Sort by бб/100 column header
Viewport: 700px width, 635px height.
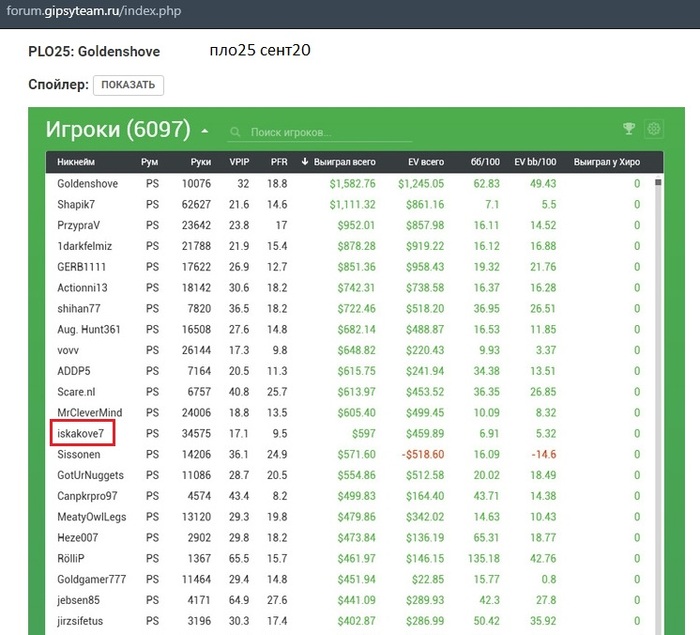click(x=485, y=162)
